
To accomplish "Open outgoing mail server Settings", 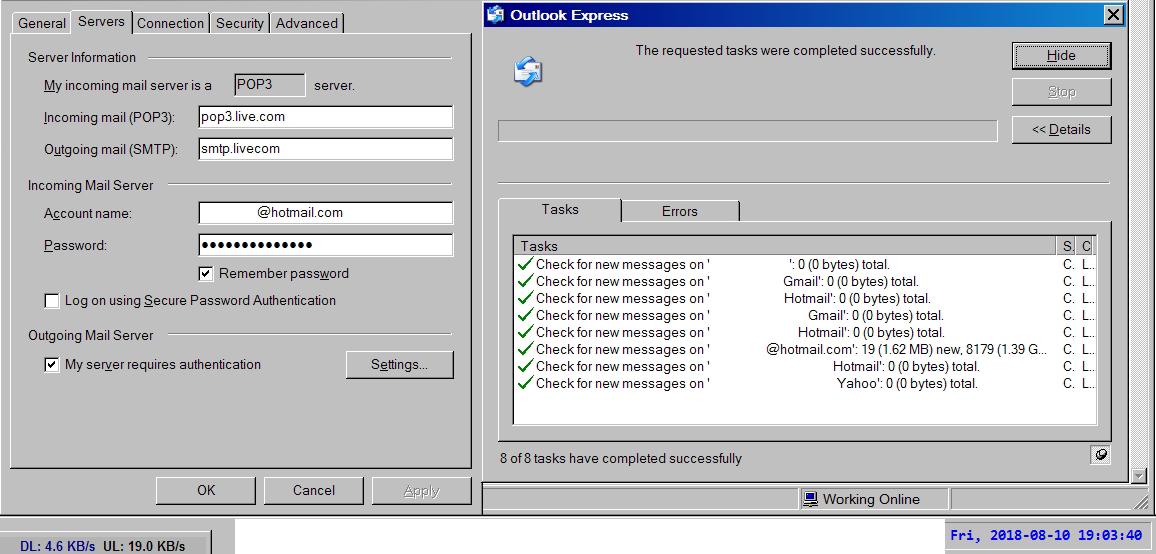I will click(x=399, y=365).
